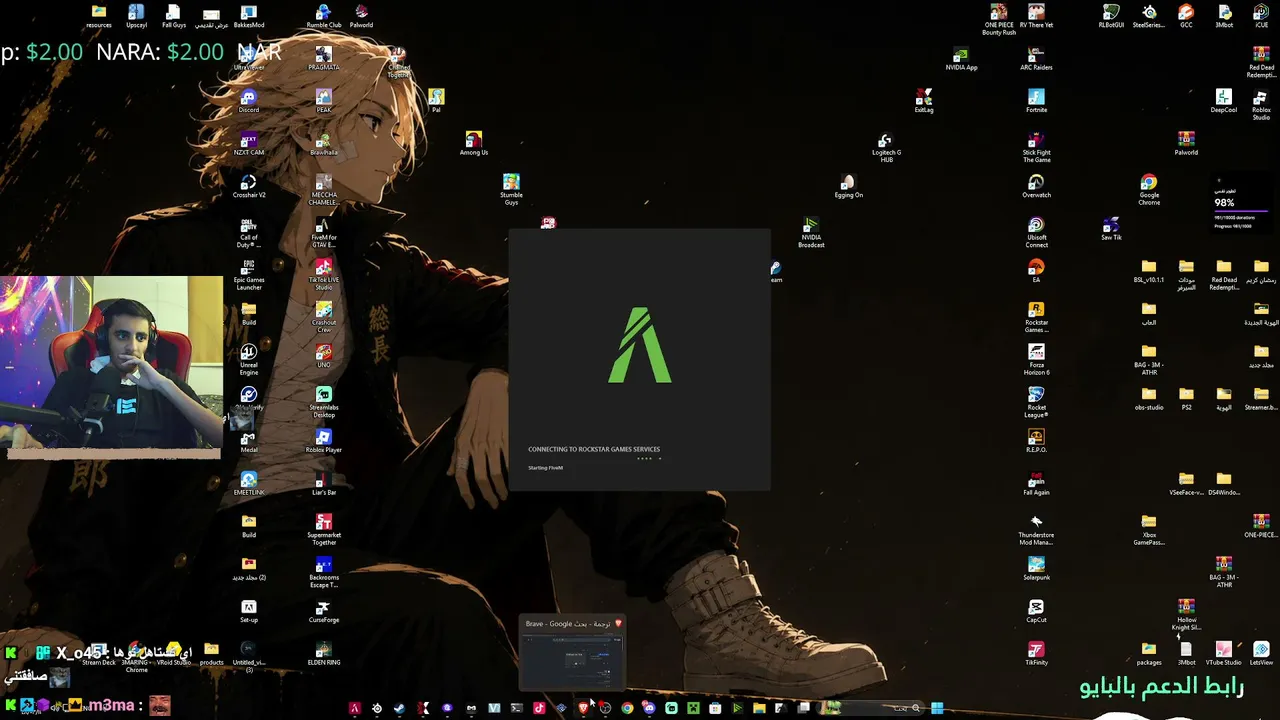Select the Unreal Engine desktop icon
Viewport: 1280px width, 720px height.
pos(249,359)
